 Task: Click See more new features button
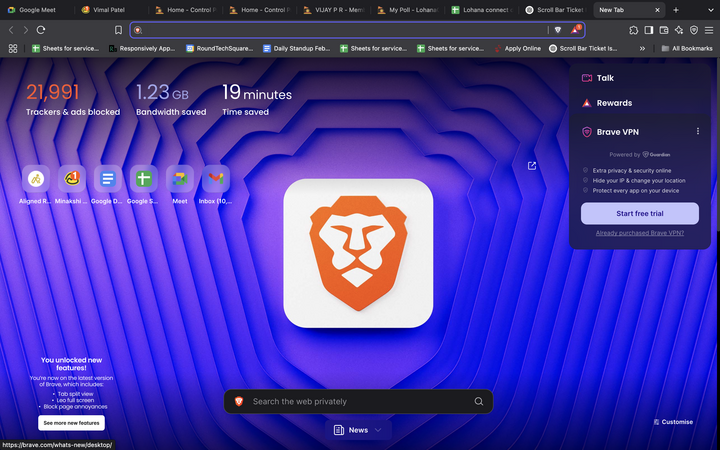[71, 423]
